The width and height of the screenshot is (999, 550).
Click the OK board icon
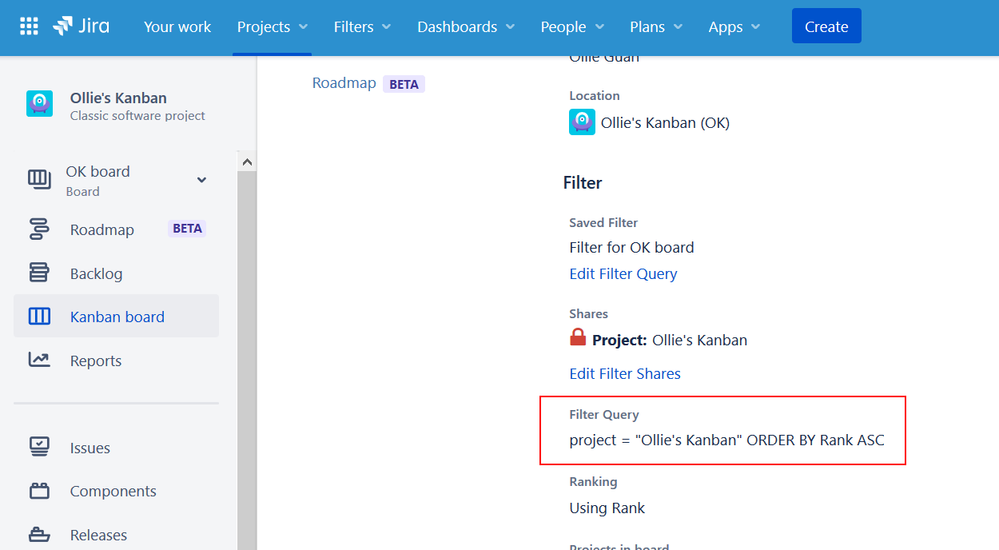(x=39, y=179)
